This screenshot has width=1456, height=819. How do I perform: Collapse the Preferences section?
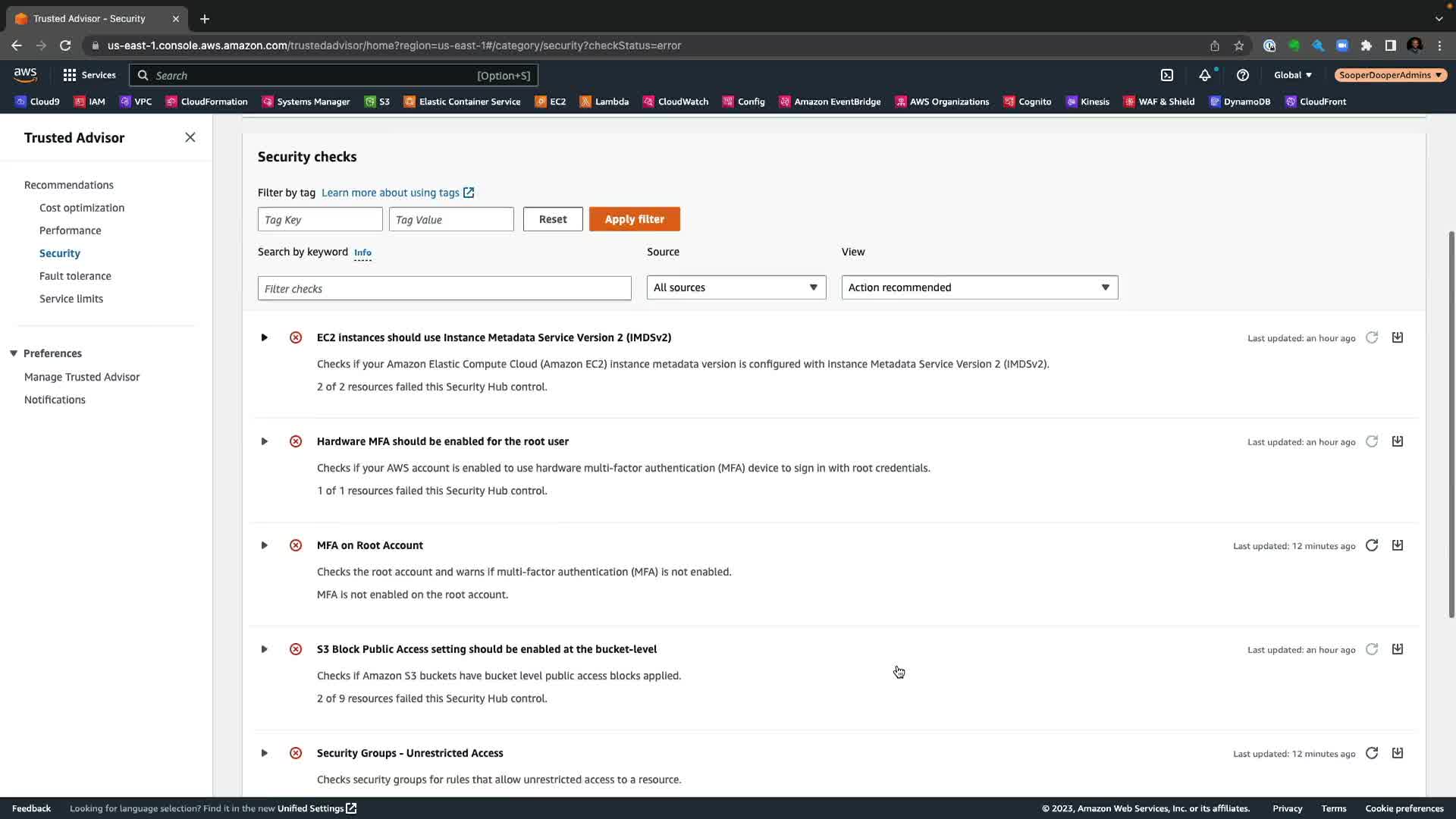[14, 353]
